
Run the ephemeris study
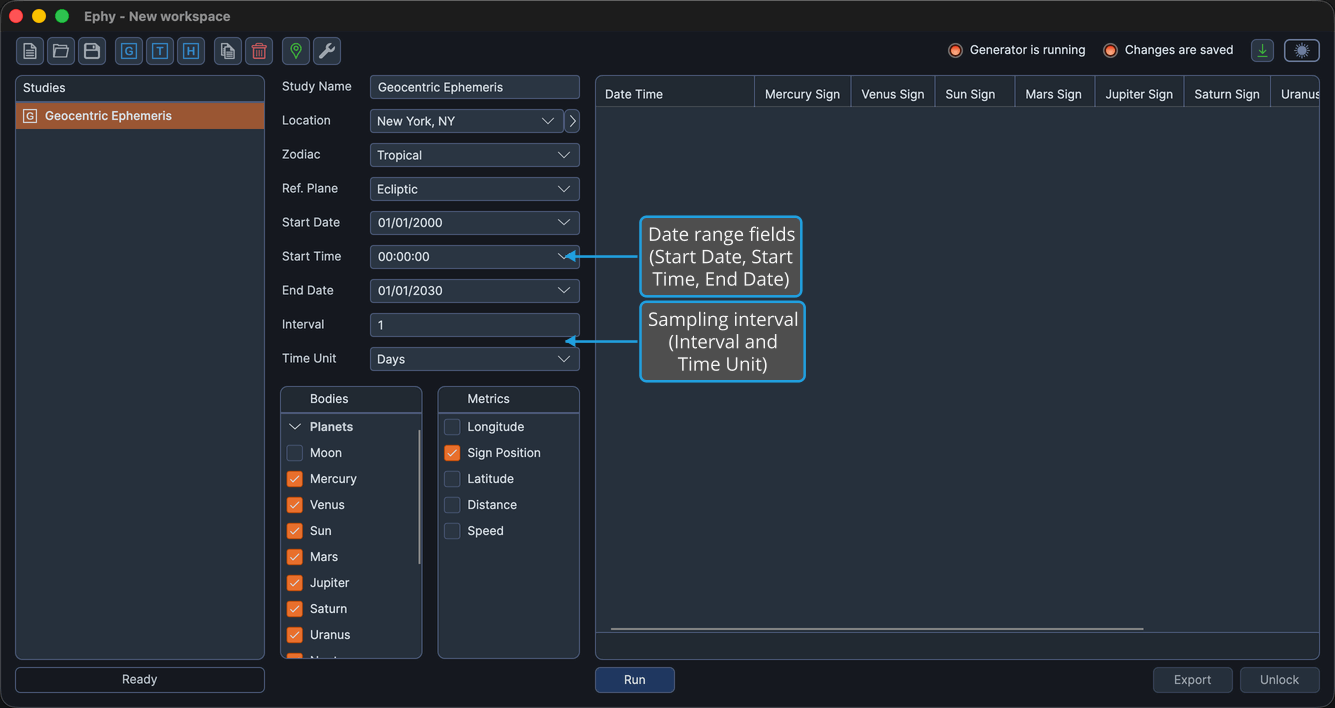[x=635, y=680]
